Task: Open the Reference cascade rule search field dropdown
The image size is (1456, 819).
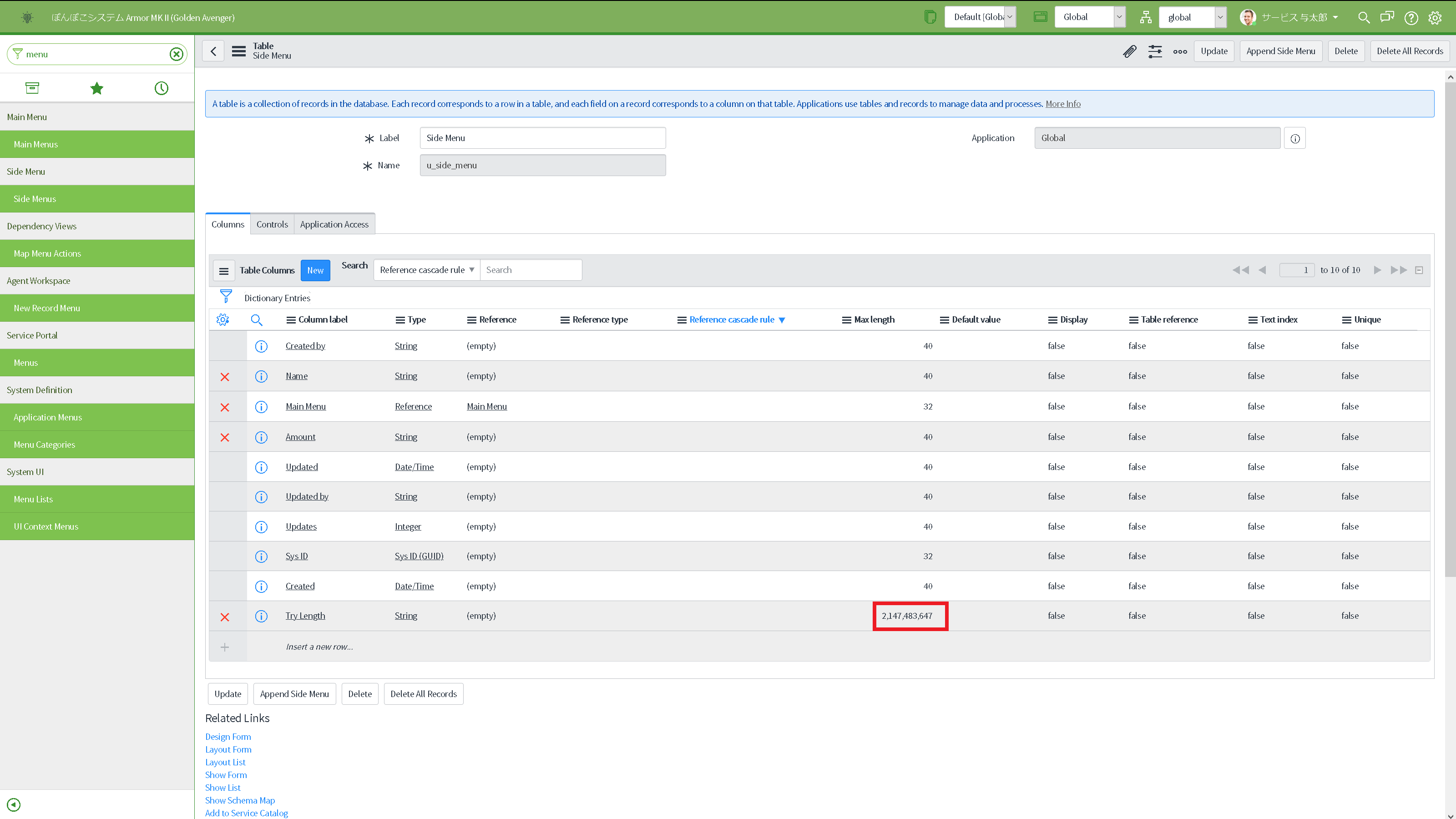Action: pyautogui.click(x=426, y=270)
